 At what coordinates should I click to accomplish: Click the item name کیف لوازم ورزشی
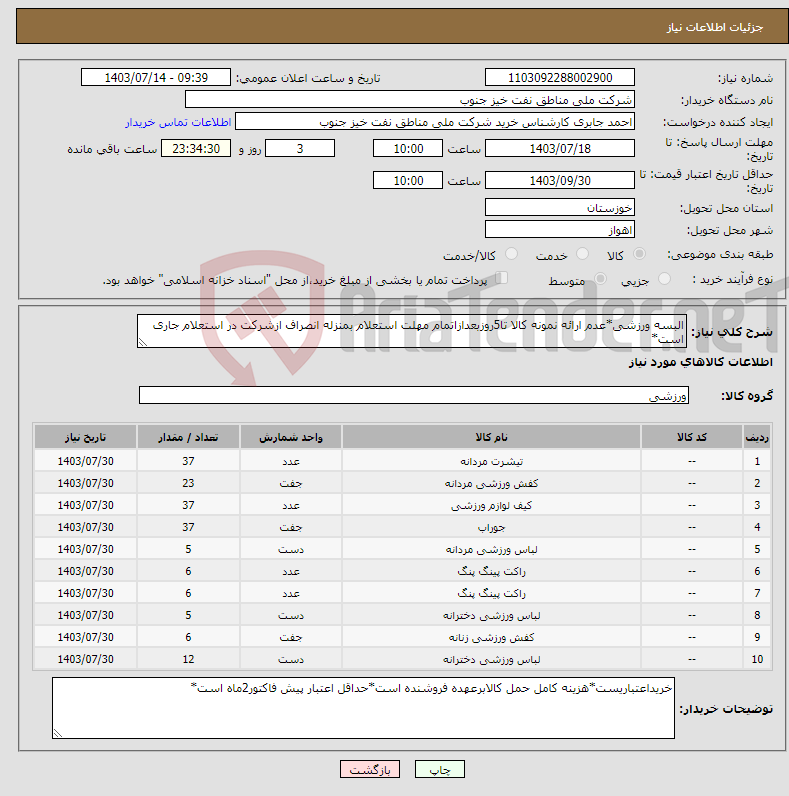tap(491, 506)
